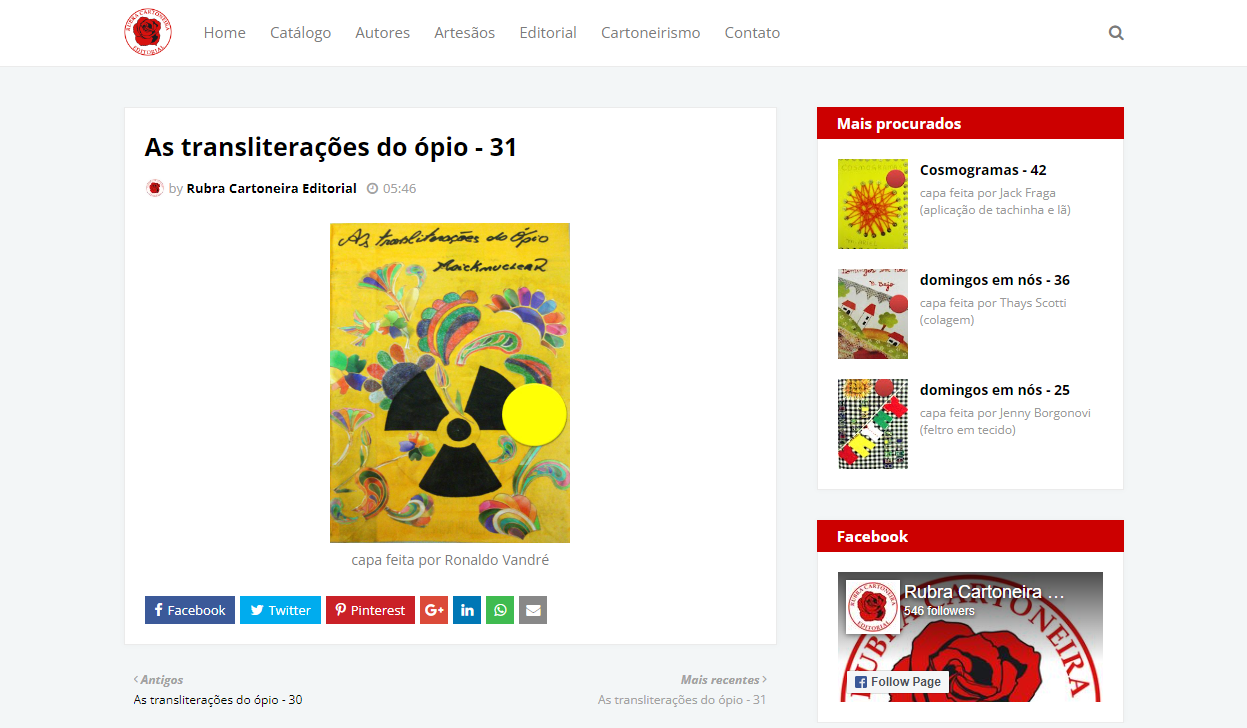The width and height of the screenshot is (1247, 728).
Task: Share post via email envelope icon
Action: (533, 610)
